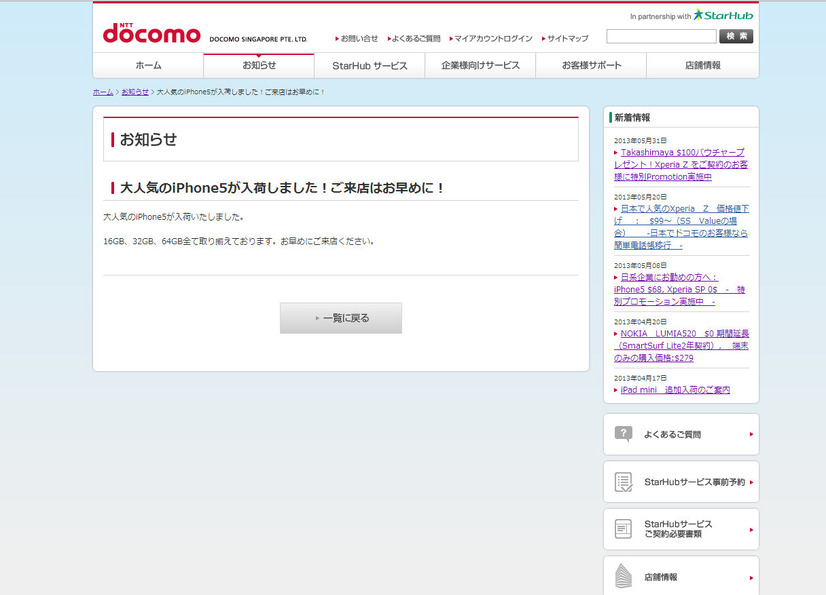
Task: Open ホーム tab in main navigation
Action: [149, 65]
